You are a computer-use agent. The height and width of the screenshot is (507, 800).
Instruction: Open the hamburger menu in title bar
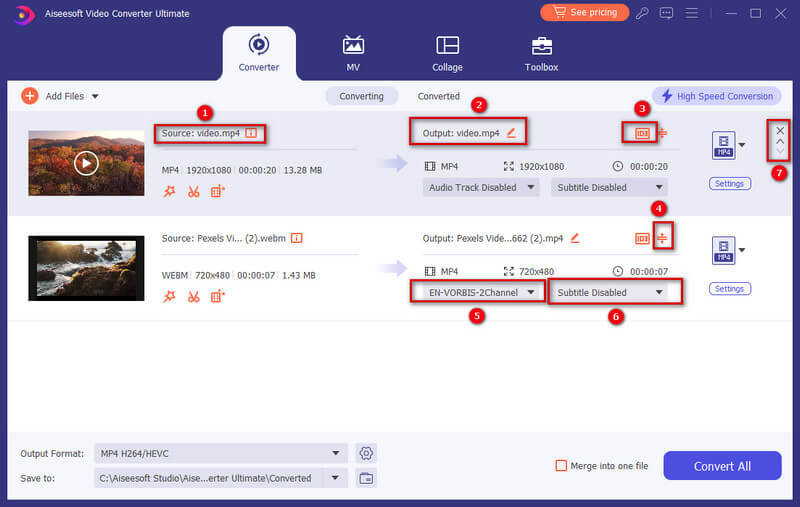point(691,13)
